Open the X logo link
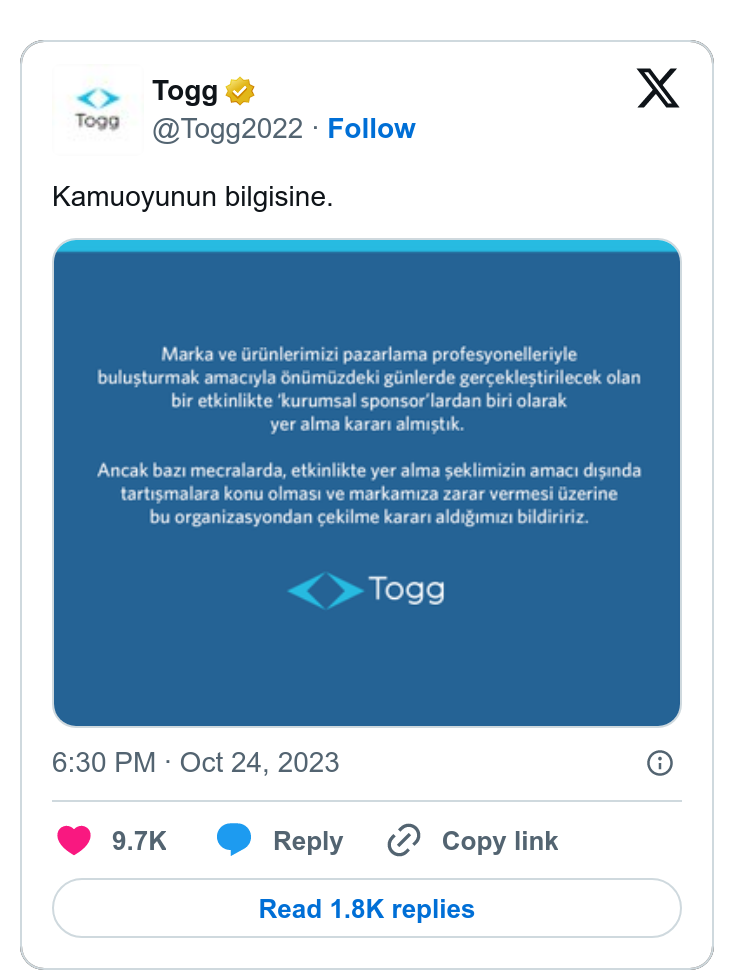 pos(658,89)
